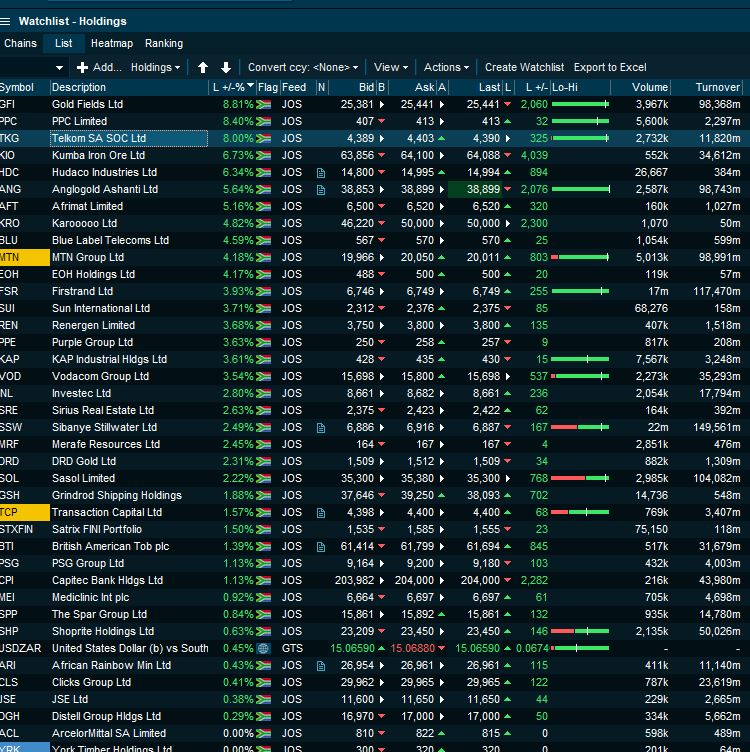Screen dimensions: 750x752
Task: Click the South Africa flag for Gold Fields
Action: click(x=263, y=105)
